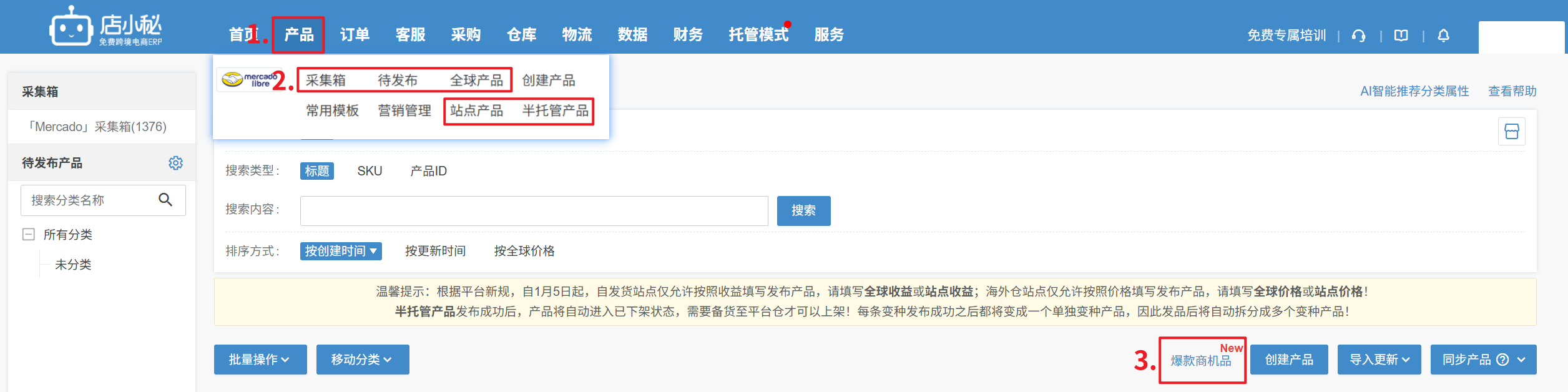Open the 服务 menu
The image size is (1568, 392).
click(x=829, y=35)
